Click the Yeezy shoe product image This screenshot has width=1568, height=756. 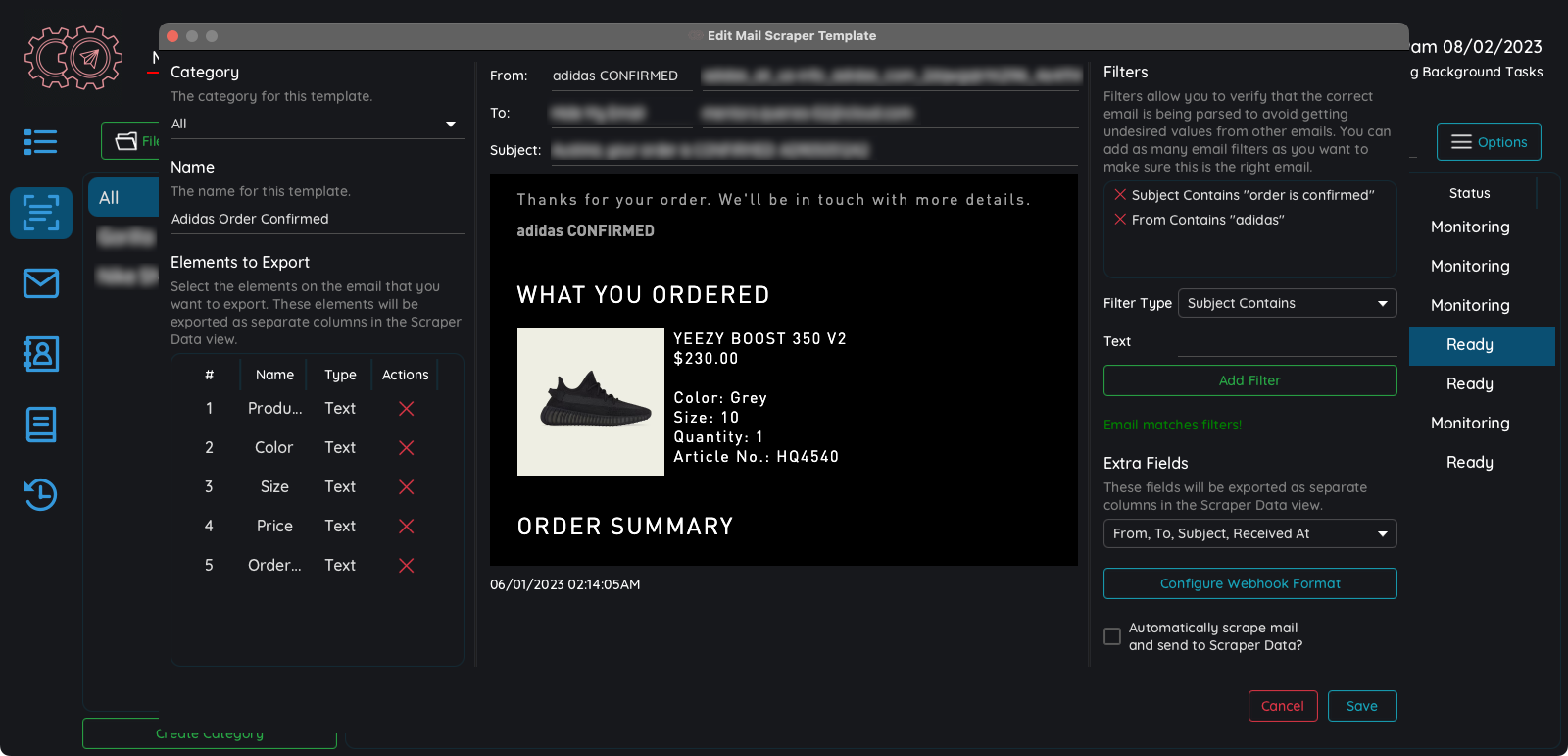point(591,402)
